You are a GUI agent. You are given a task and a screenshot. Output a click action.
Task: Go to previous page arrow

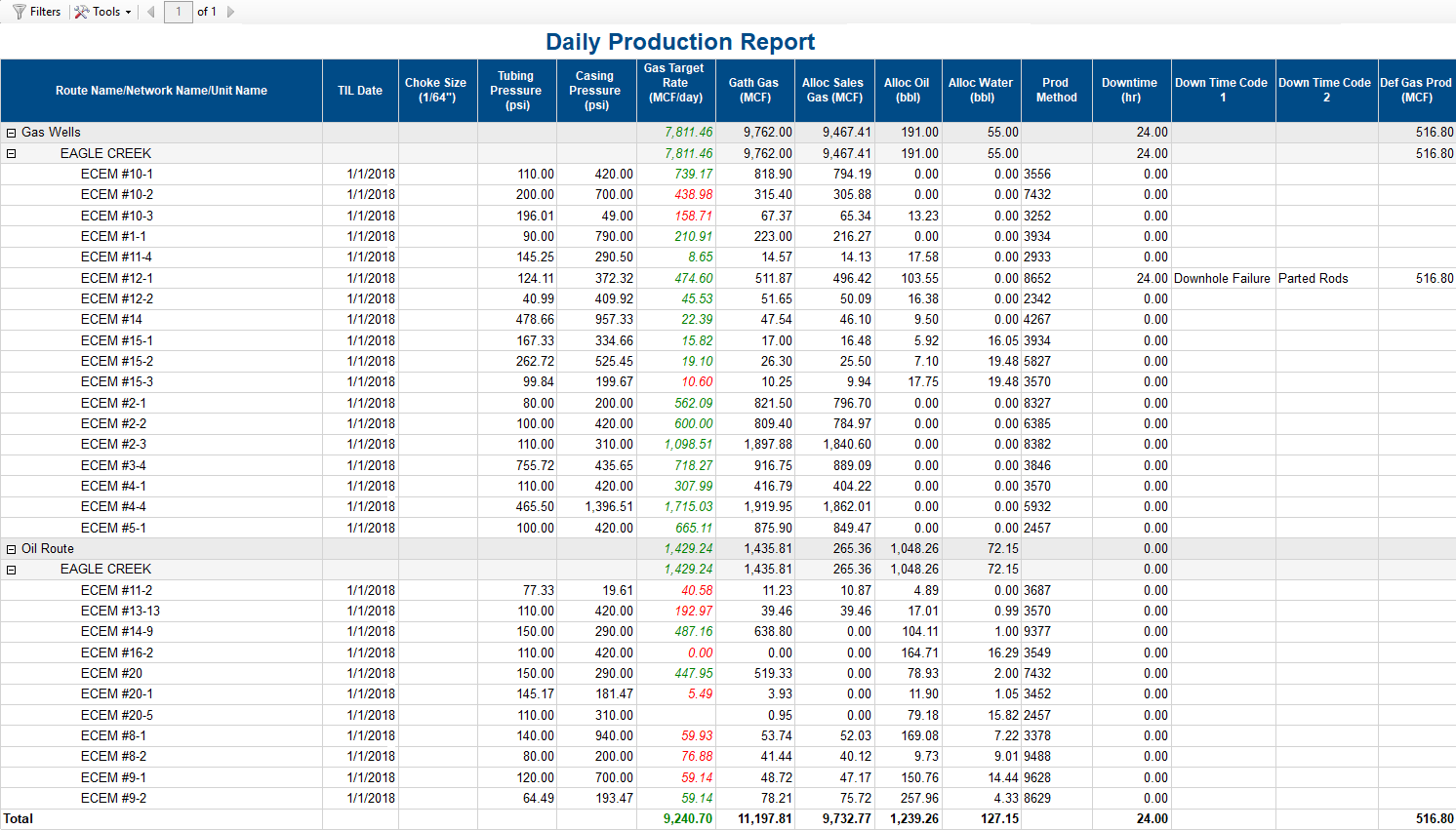(150, 12)
